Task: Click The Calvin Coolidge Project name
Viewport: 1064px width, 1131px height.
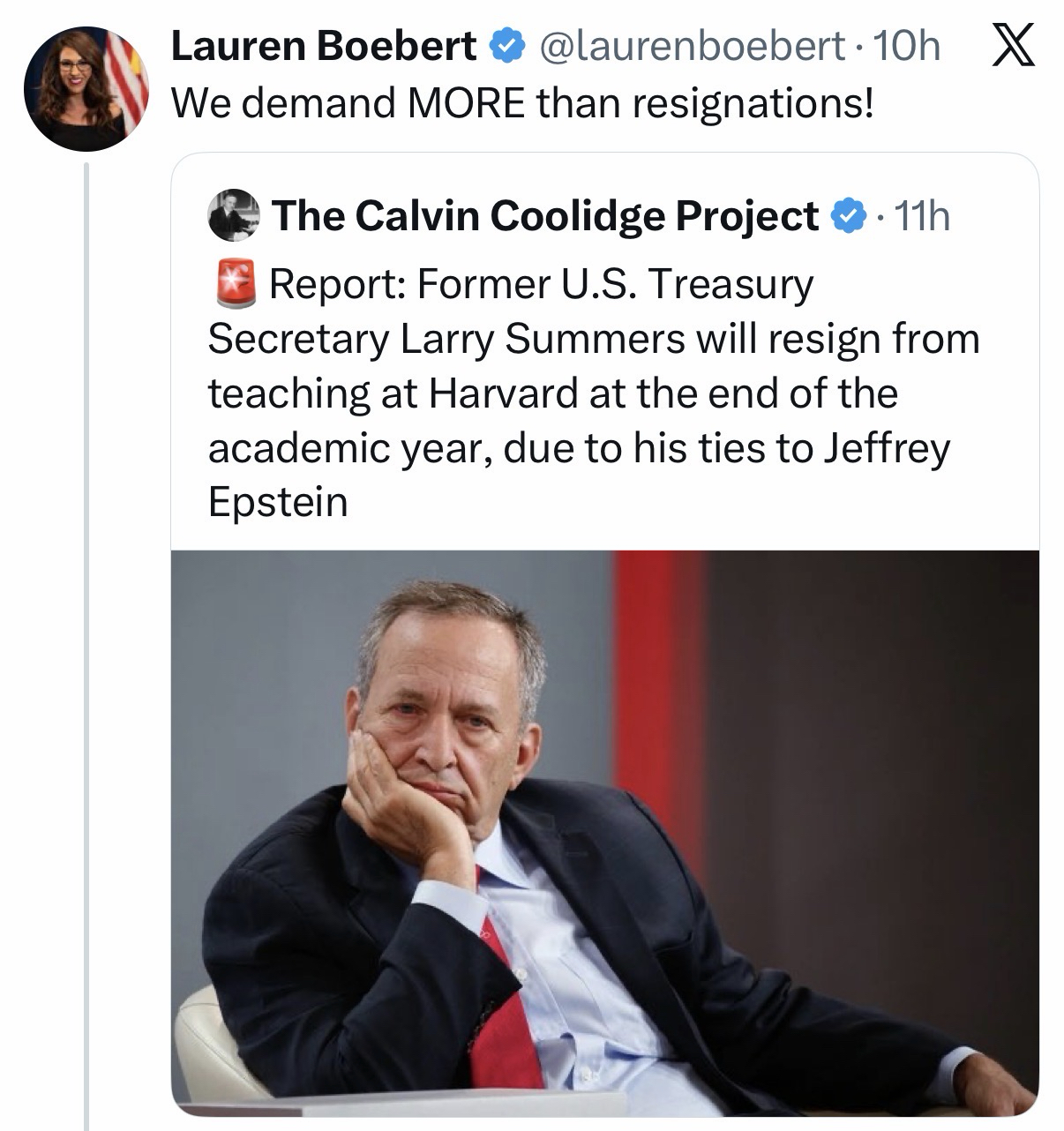Action: [x=545, y=216]
